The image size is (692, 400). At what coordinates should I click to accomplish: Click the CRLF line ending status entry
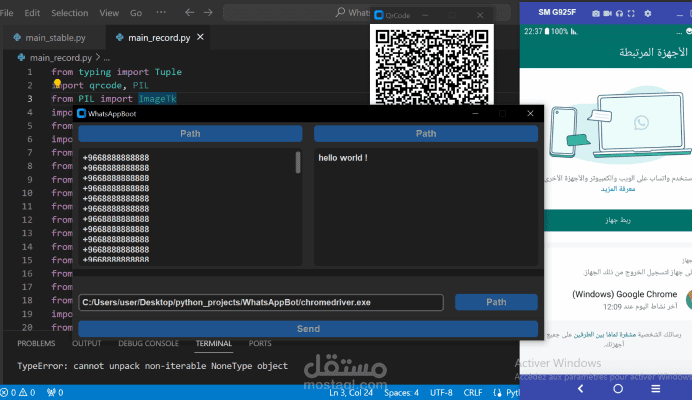(473, 392)
